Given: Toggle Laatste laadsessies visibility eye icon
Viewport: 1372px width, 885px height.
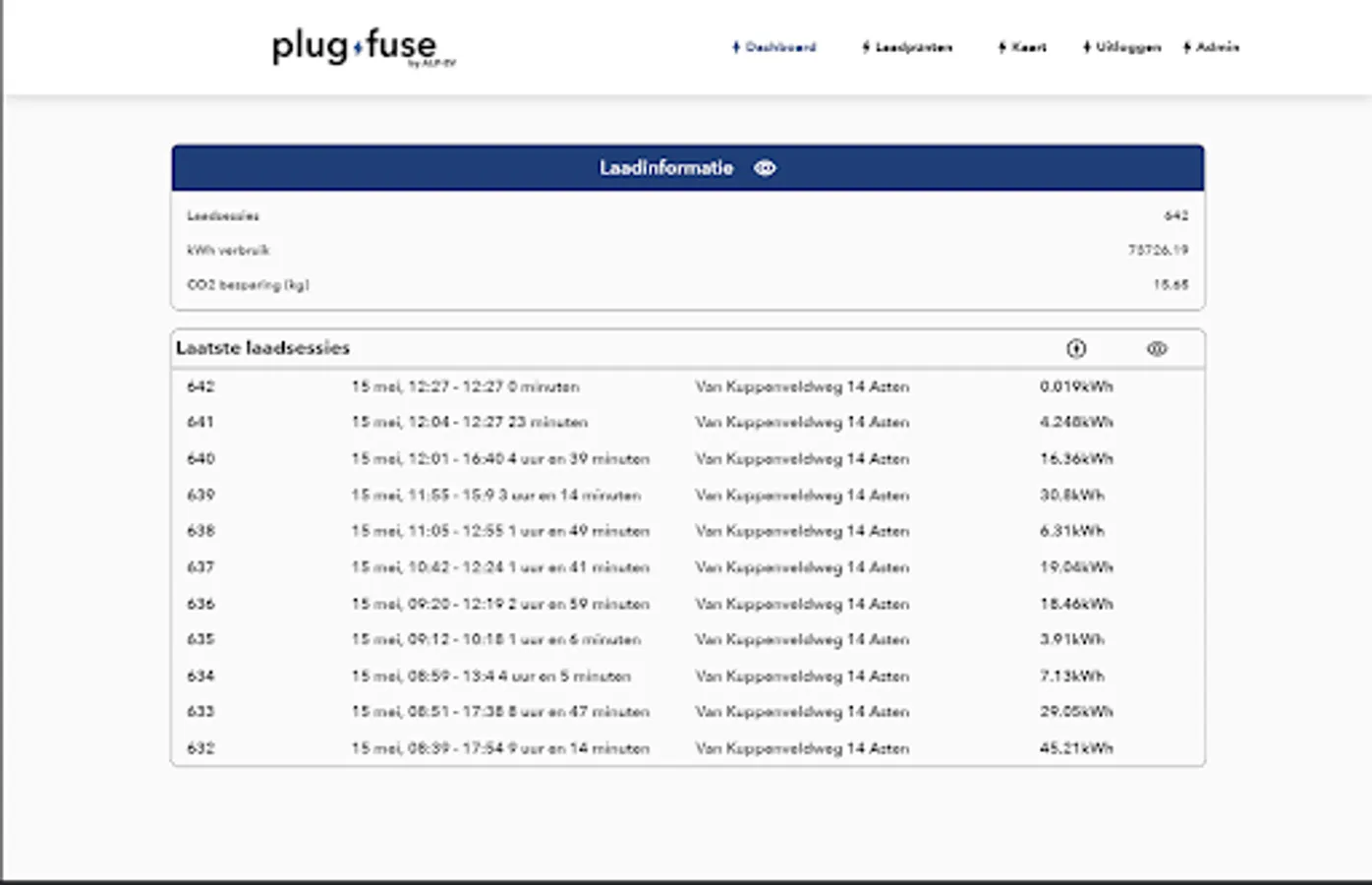Looking at the screenshot, I should pyautogui.click(x=1157, y=349).
